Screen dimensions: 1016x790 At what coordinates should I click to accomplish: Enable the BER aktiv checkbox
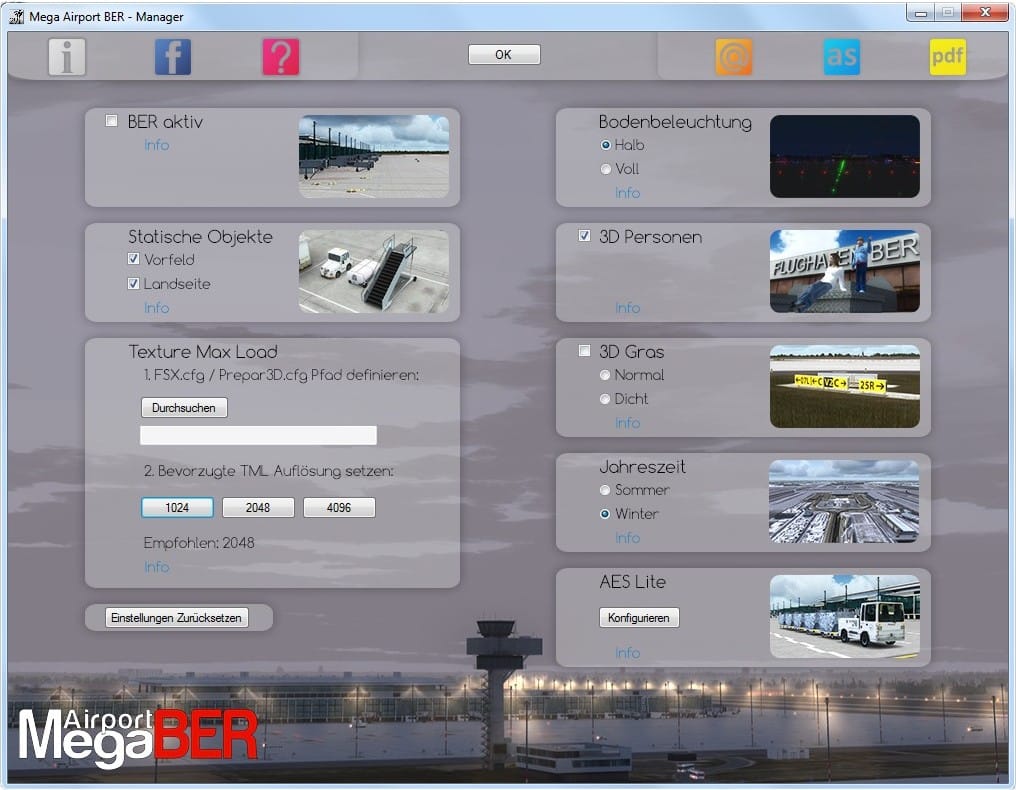tap(112, 122)
